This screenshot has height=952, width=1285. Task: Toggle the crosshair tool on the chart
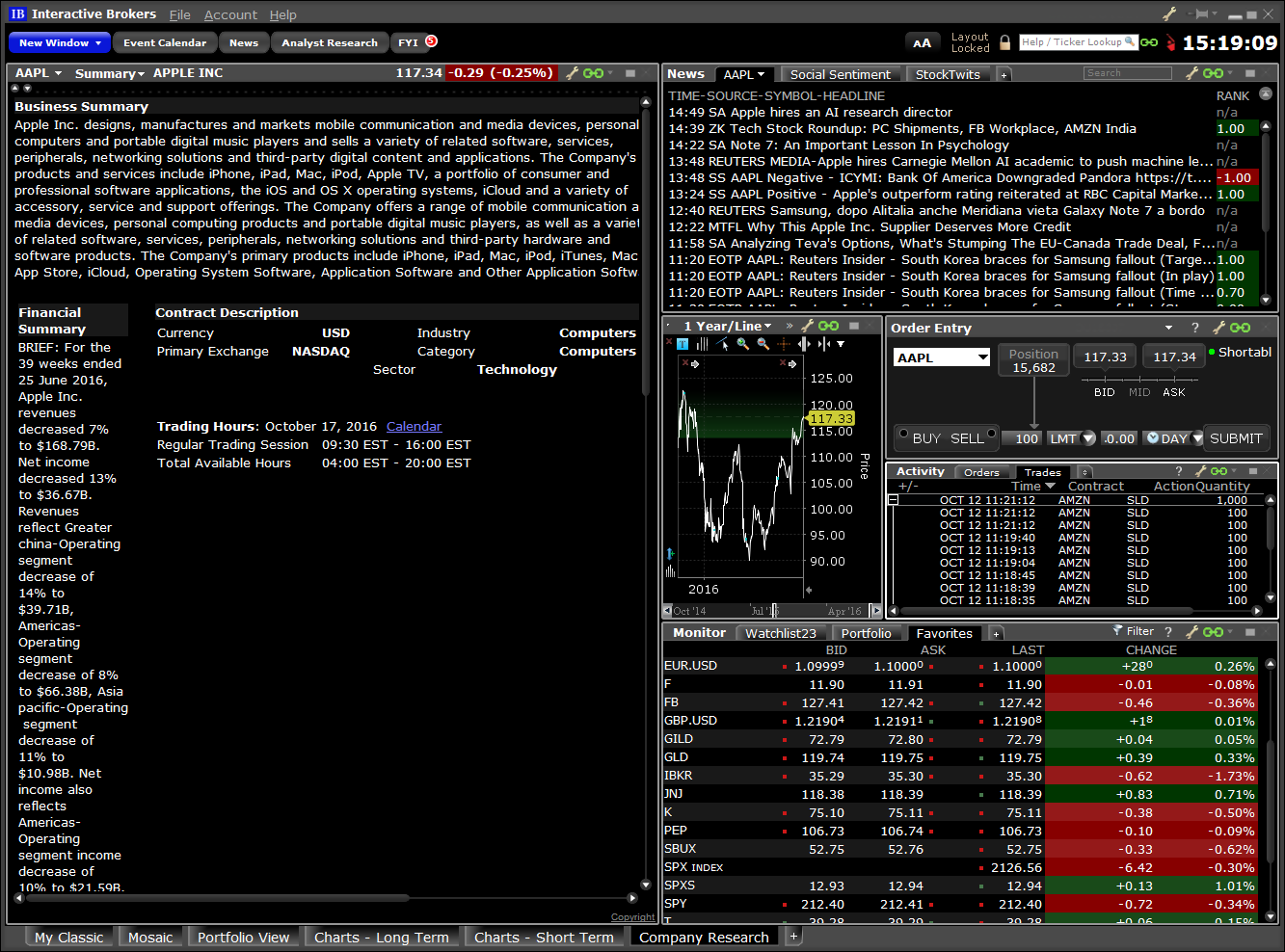point(784,343)
